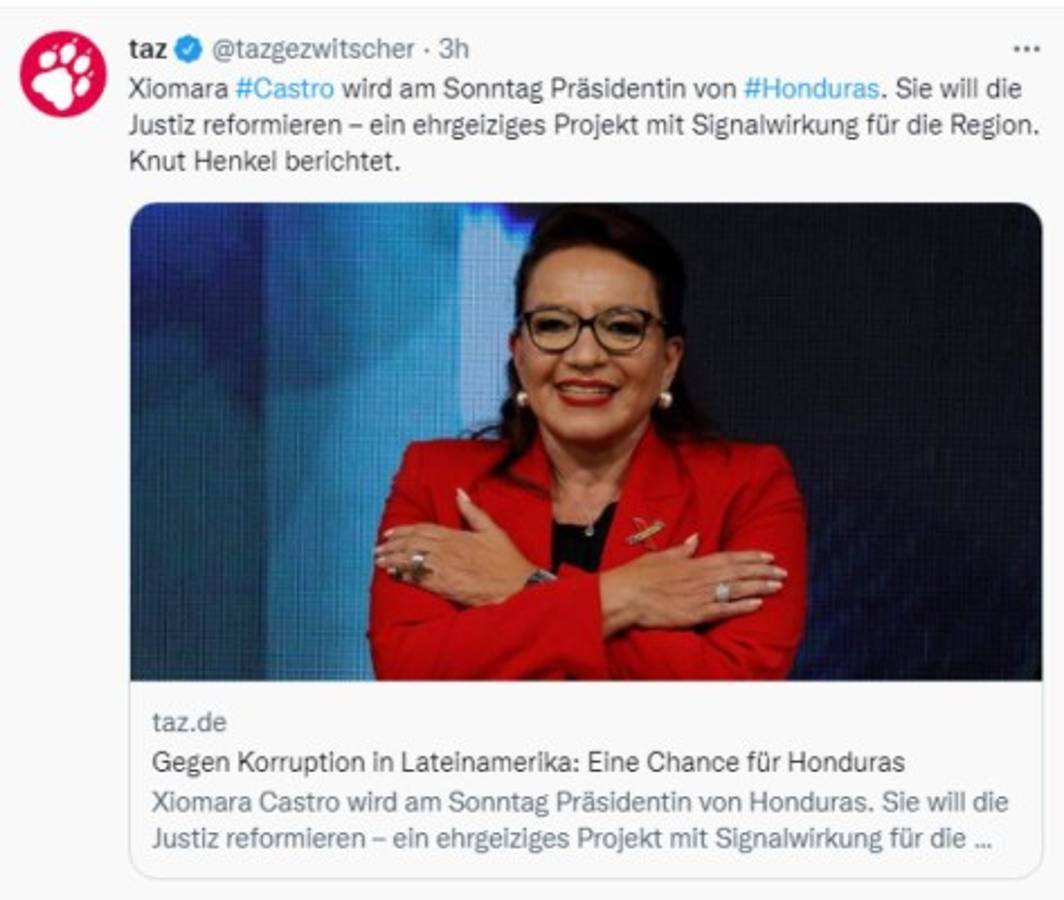Open the taz account display name
Screen dimensions: 1064x900
(x=147, y=49)
